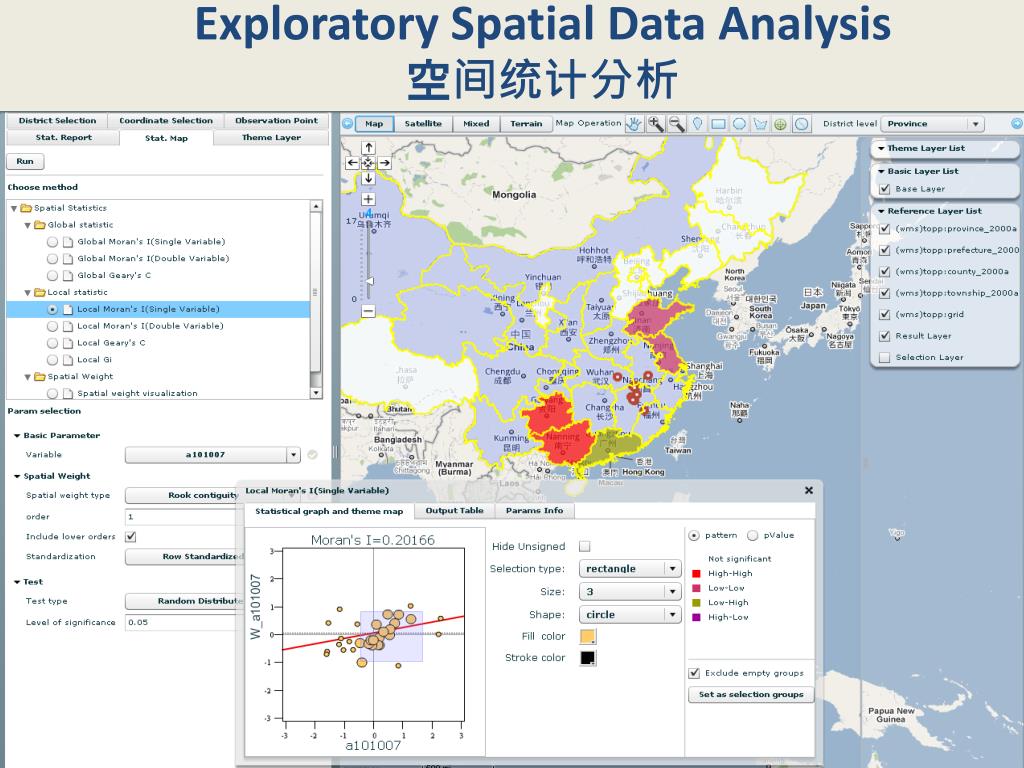Click Set as selection groups button
Screen dimensions: 1024x768
(751, 695)
